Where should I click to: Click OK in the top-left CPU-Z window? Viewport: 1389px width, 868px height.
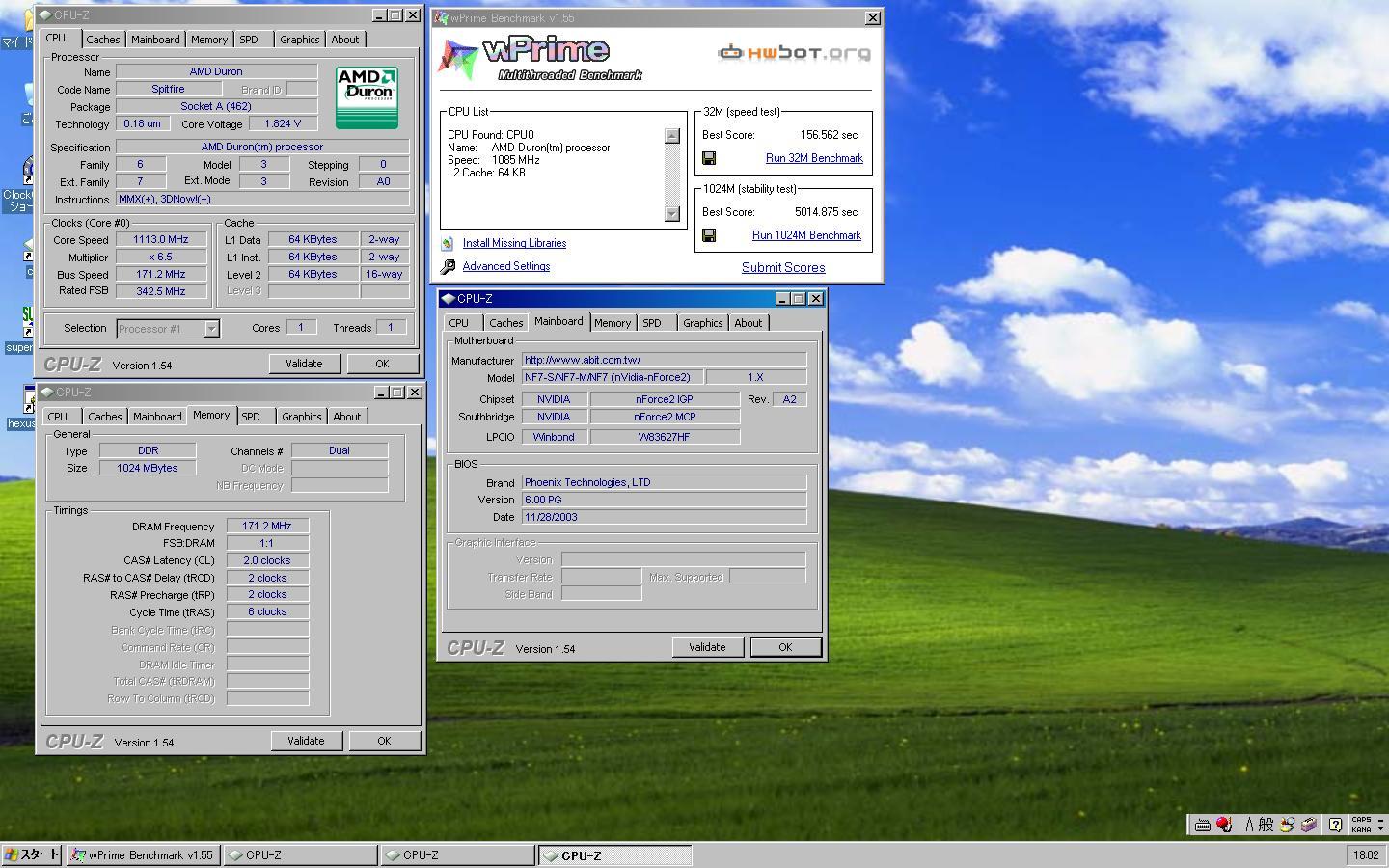(382, 364)
